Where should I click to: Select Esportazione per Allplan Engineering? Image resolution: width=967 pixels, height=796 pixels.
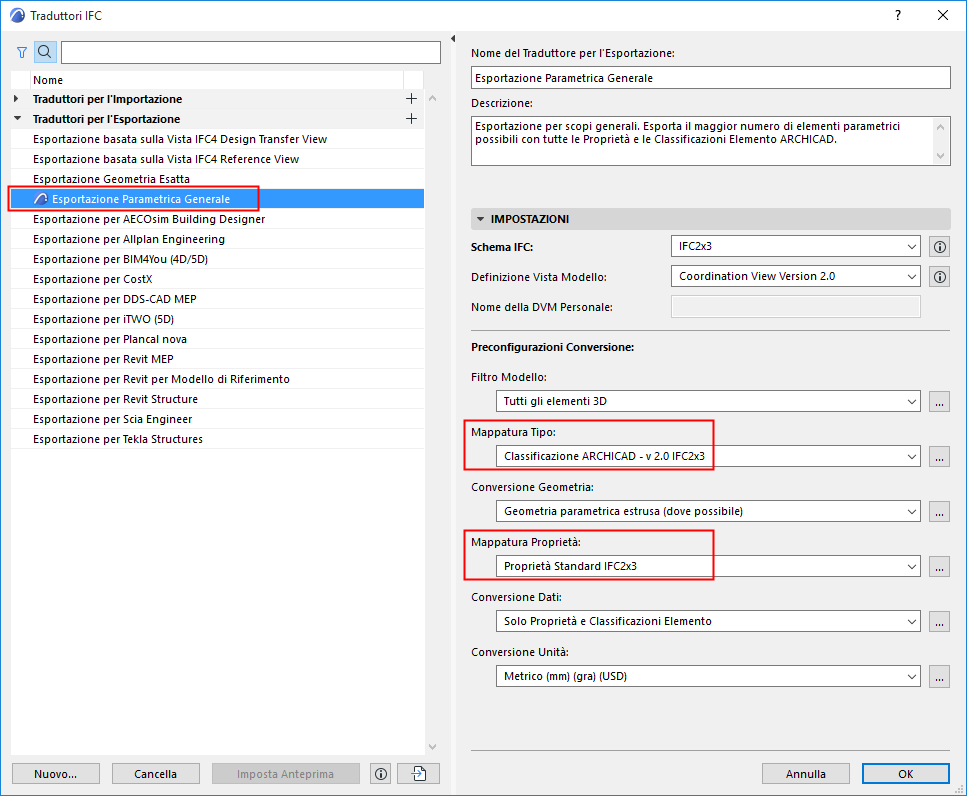[x=217, y=239]
